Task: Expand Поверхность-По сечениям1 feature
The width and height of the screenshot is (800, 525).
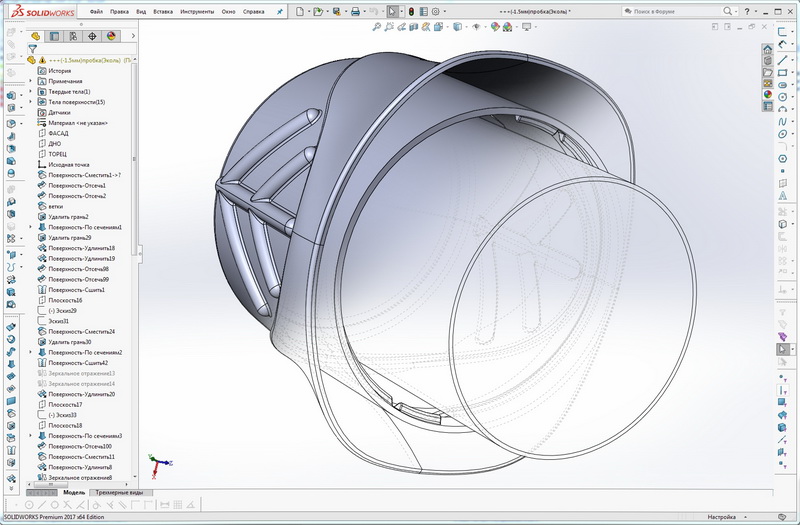Action: 31,227
